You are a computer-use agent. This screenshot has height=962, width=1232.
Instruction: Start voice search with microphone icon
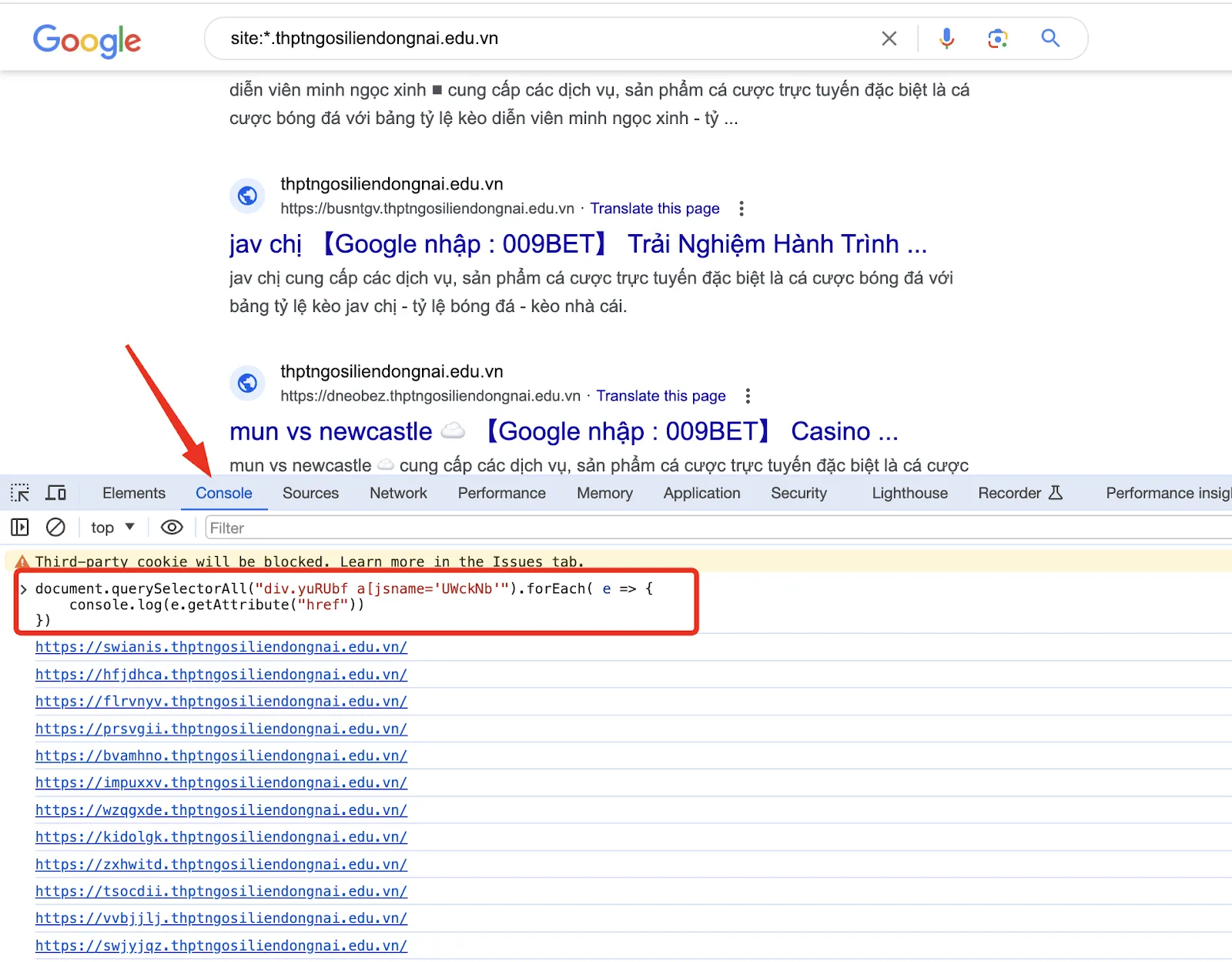pyautogui.click(x=946, y=39)
